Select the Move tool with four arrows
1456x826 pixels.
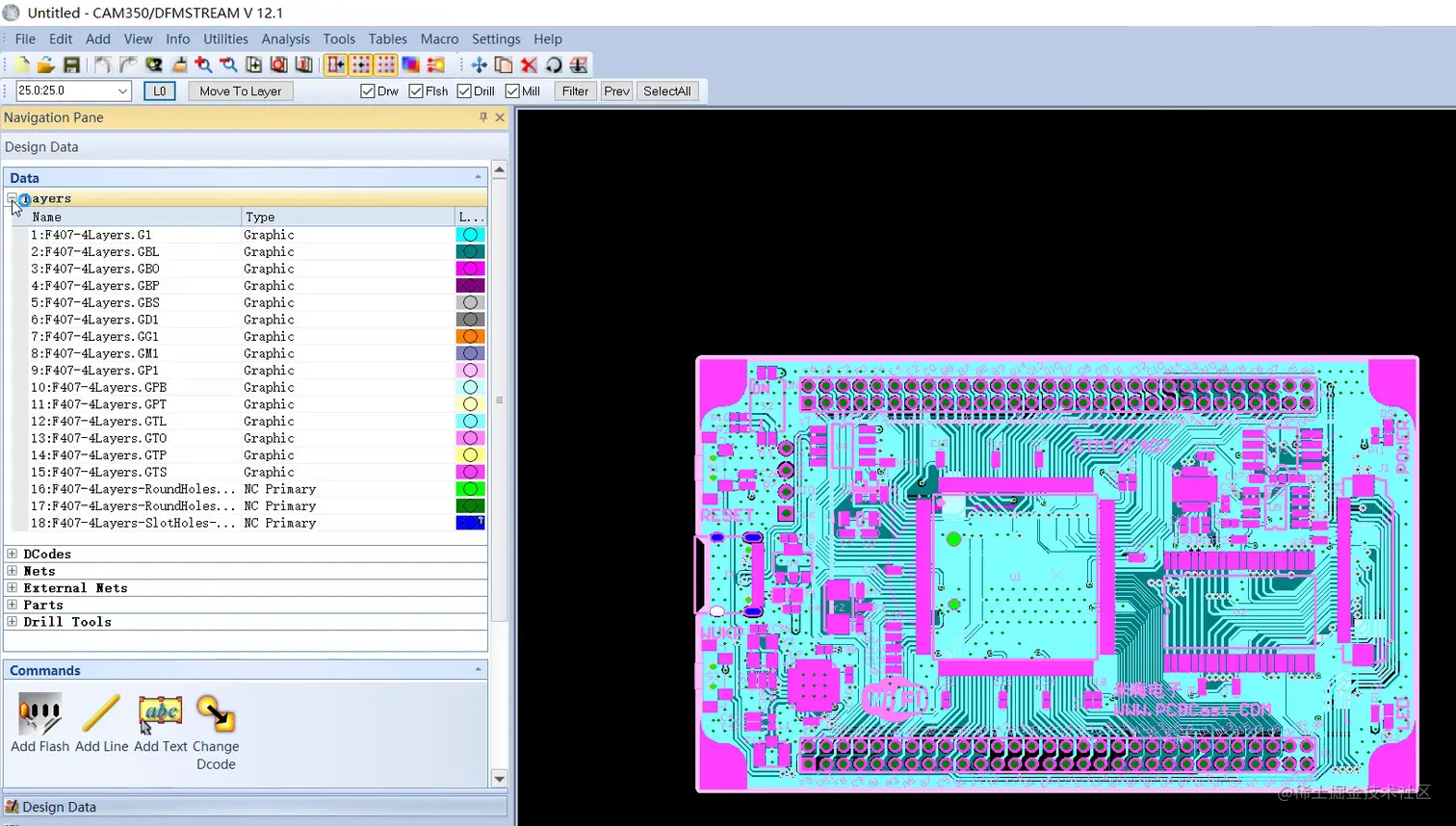click(479, 65)
